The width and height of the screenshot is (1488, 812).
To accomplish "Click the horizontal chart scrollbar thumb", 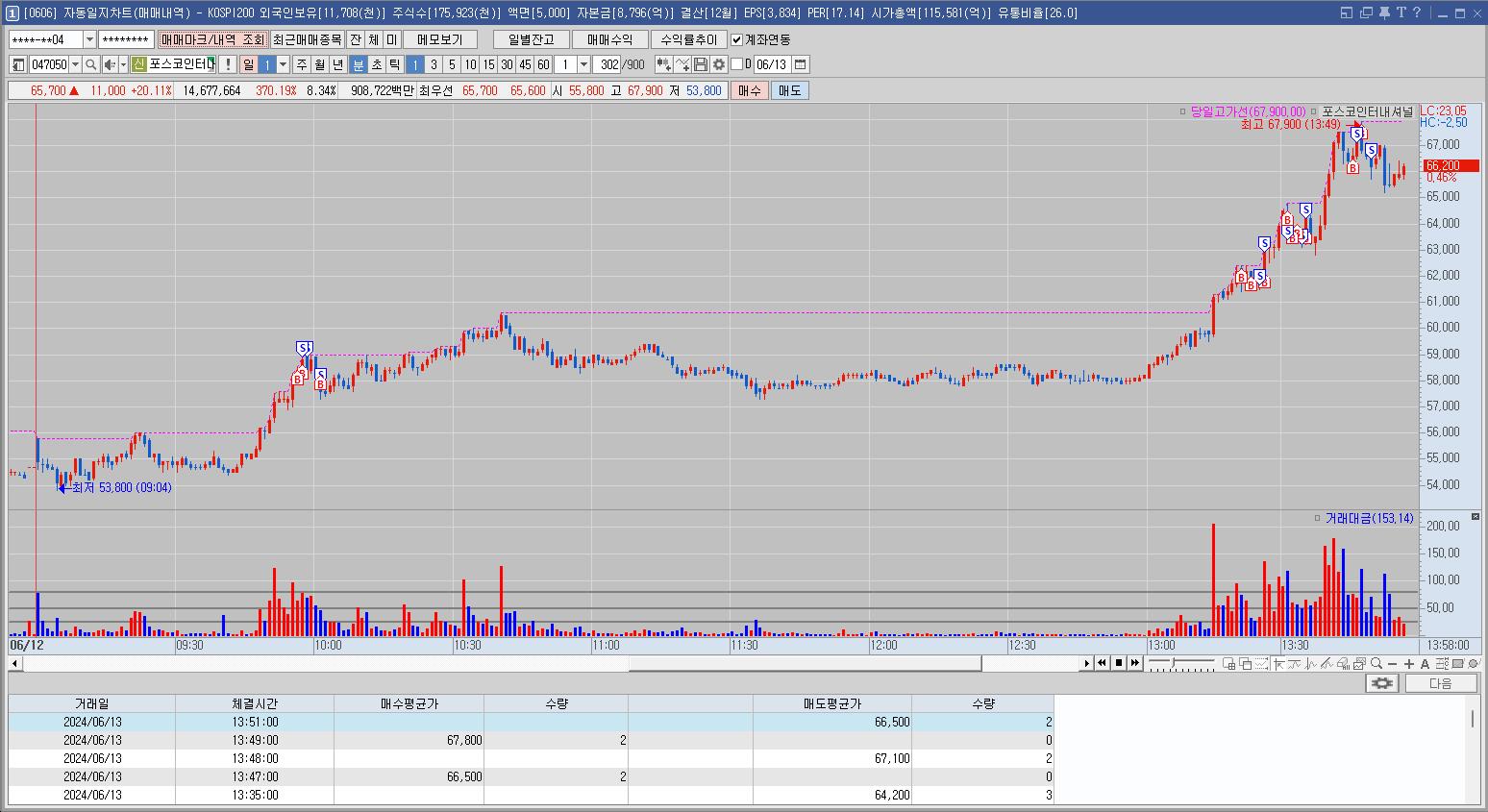I will [x=806, y=664].
